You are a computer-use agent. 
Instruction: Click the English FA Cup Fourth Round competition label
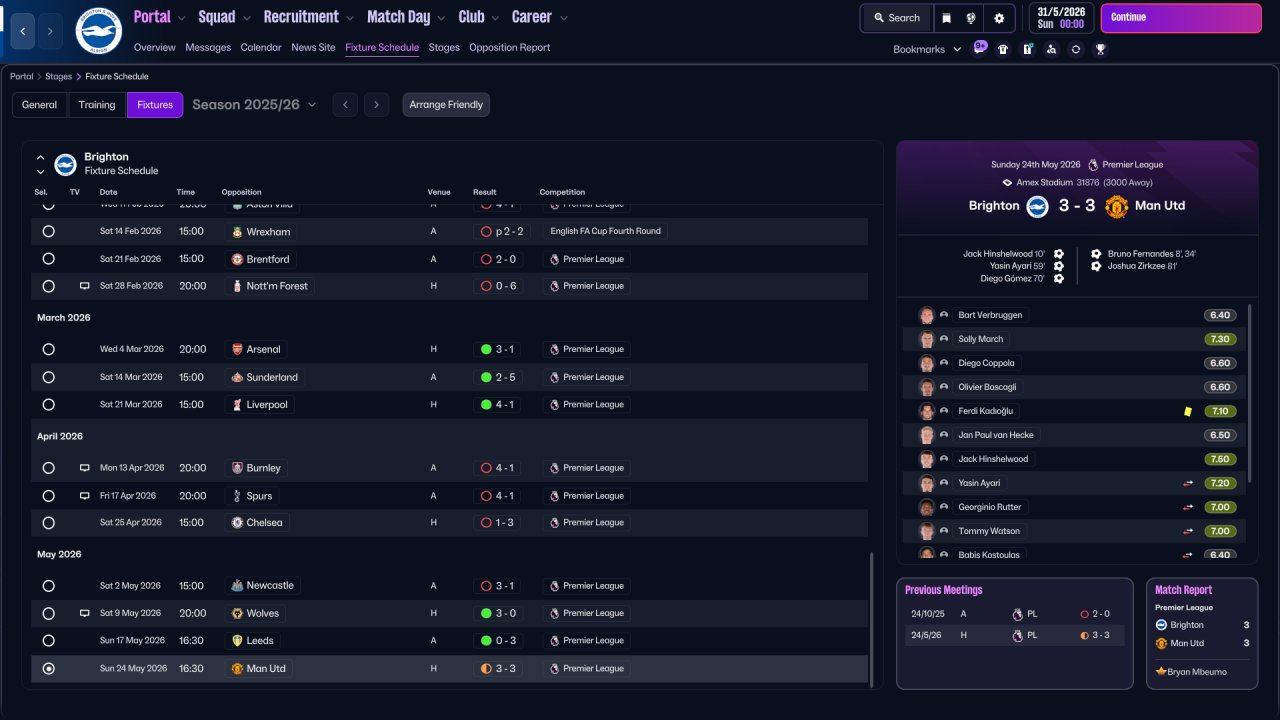pos(605,231)
